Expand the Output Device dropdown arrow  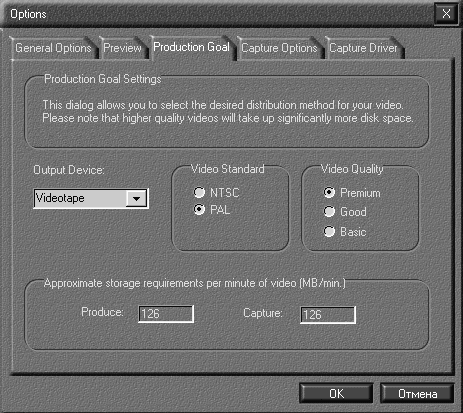point(136,199)
